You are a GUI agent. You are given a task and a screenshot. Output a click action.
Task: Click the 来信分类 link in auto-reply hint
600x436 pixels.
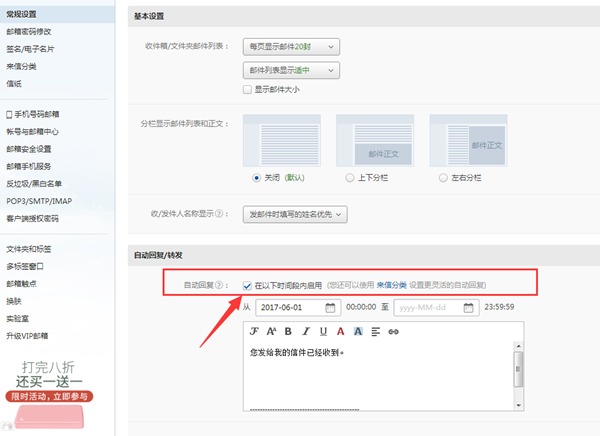[x=391, y=285]
